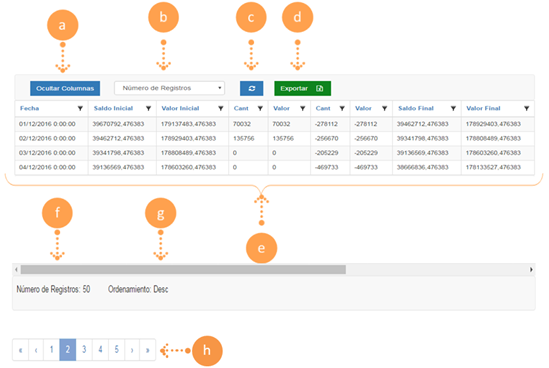Select page 4 in pagination
549x368 pixels.
[x=100, y=349]
